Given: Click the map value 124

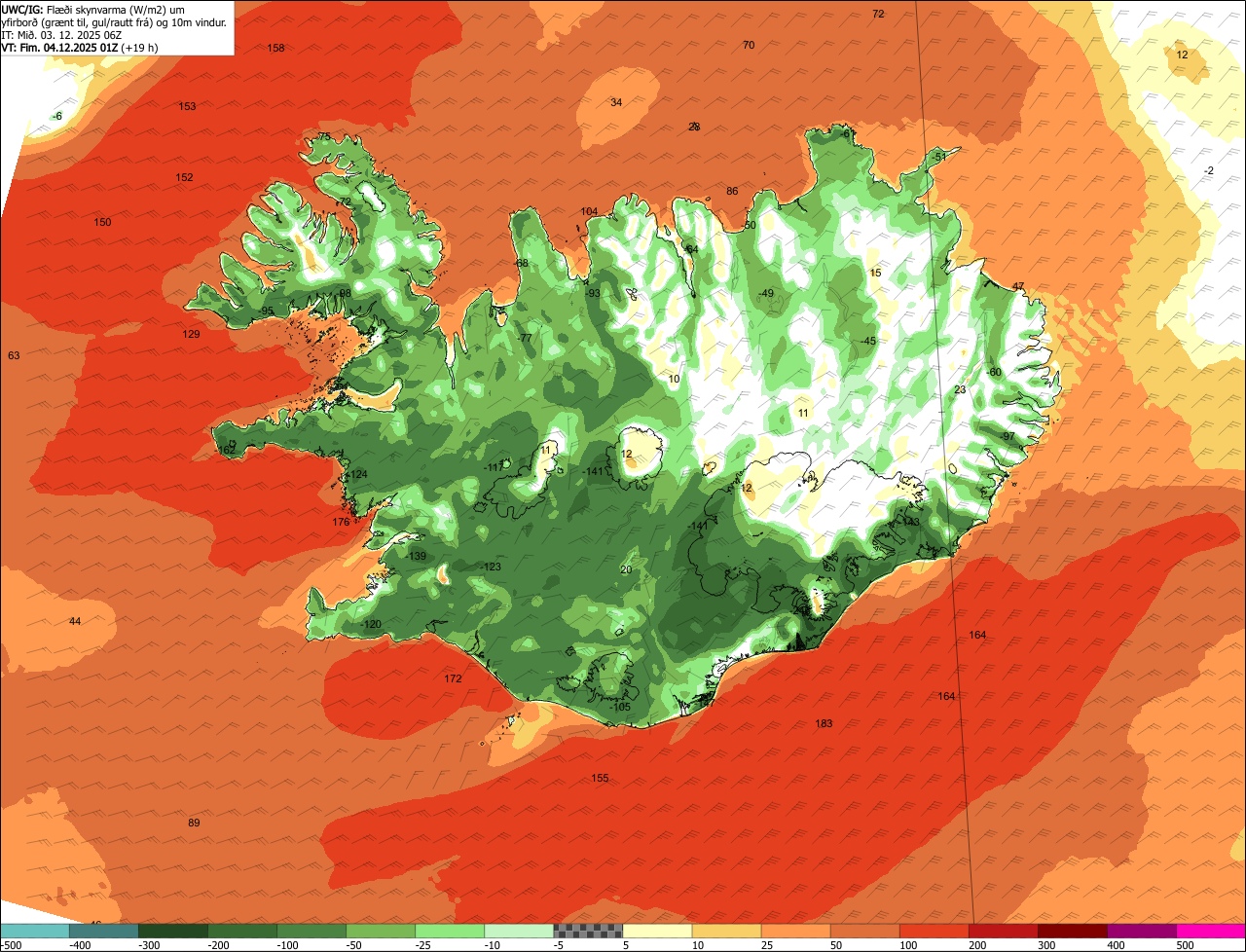Looking at the screenshot, I should (x=359, y=474).
